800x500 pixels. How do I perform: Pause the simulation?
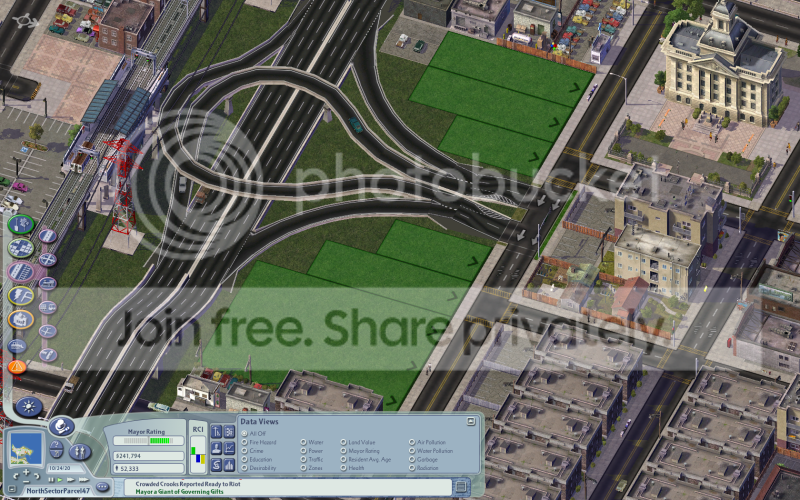[51, 480]
